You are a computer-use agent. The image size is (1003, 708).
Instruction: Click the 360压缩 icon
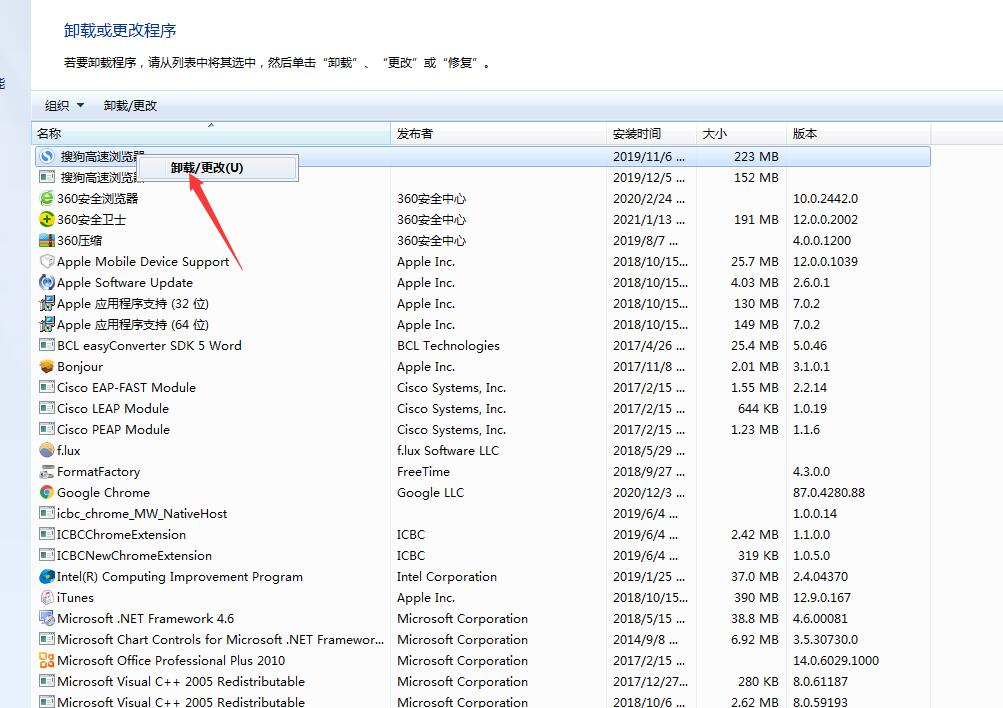47,240
